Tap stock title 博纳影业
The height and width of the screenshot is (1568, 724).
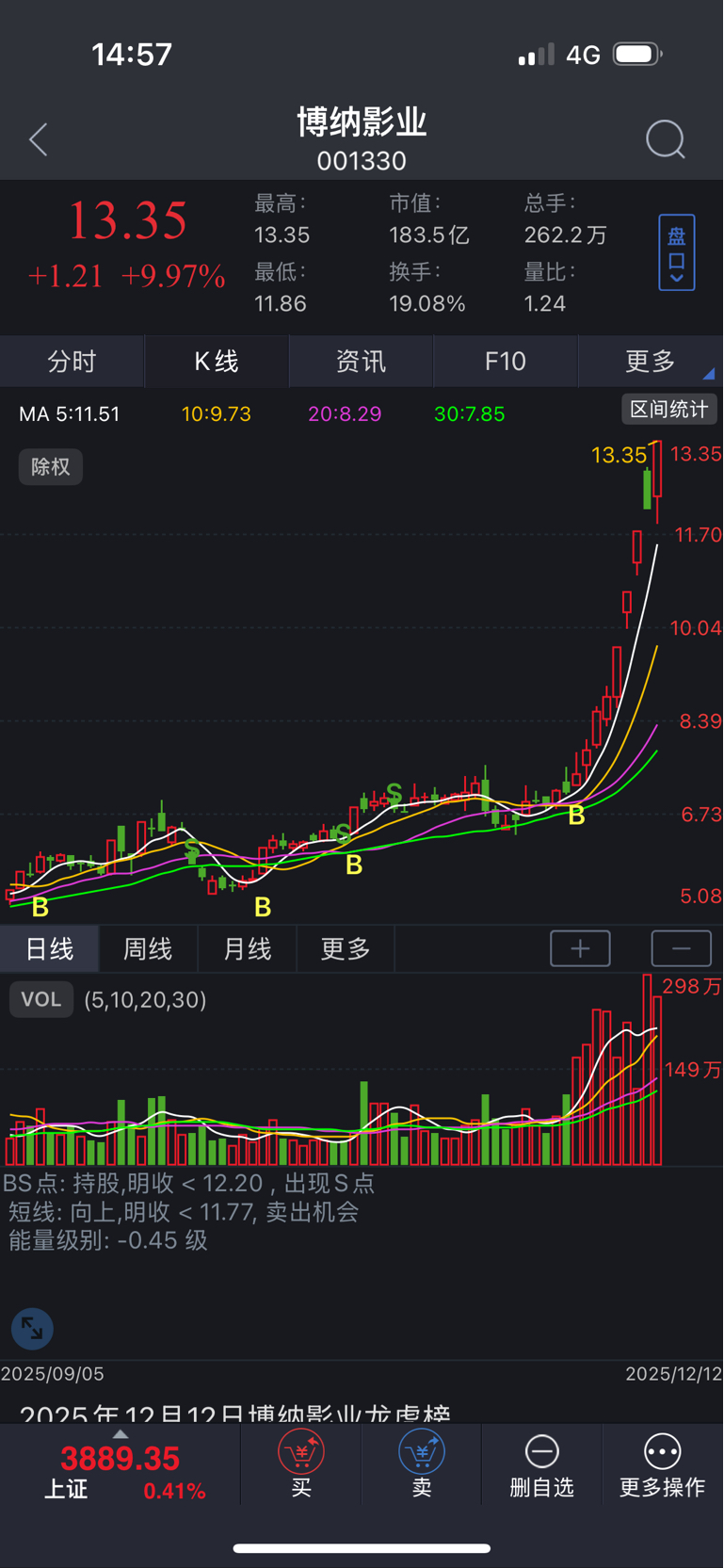(362, 121)
